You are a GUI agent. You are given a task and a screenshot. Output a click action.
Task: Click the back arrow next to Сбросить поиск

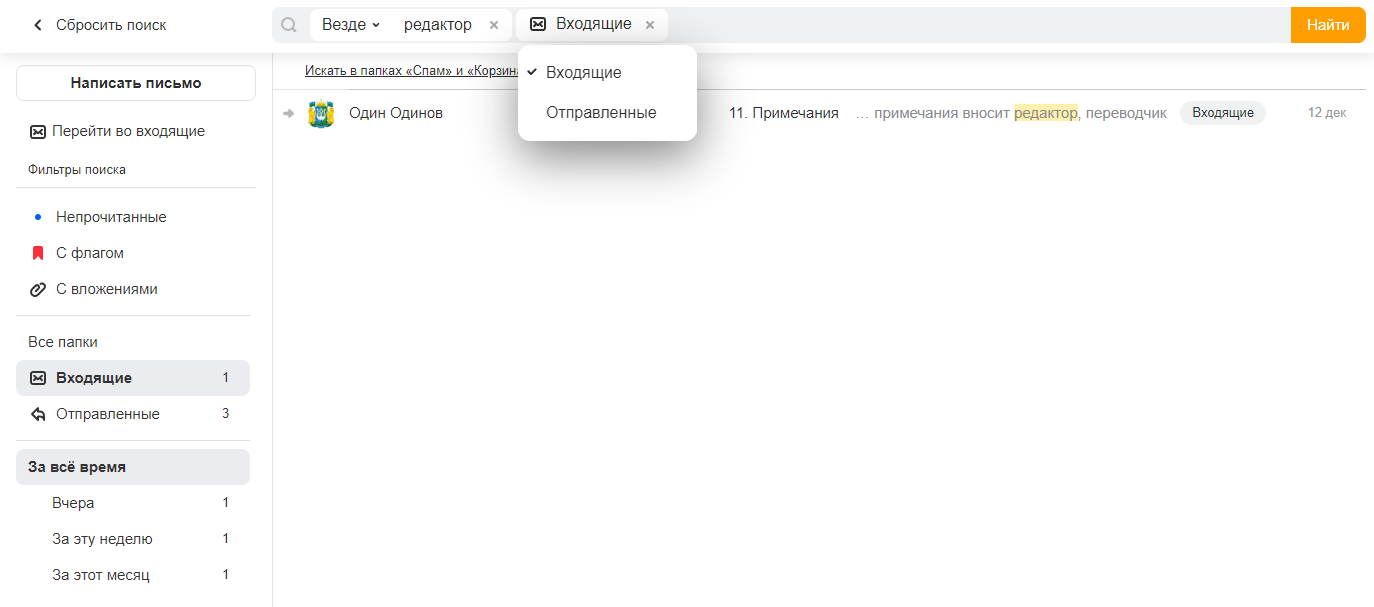pos(38,25)
